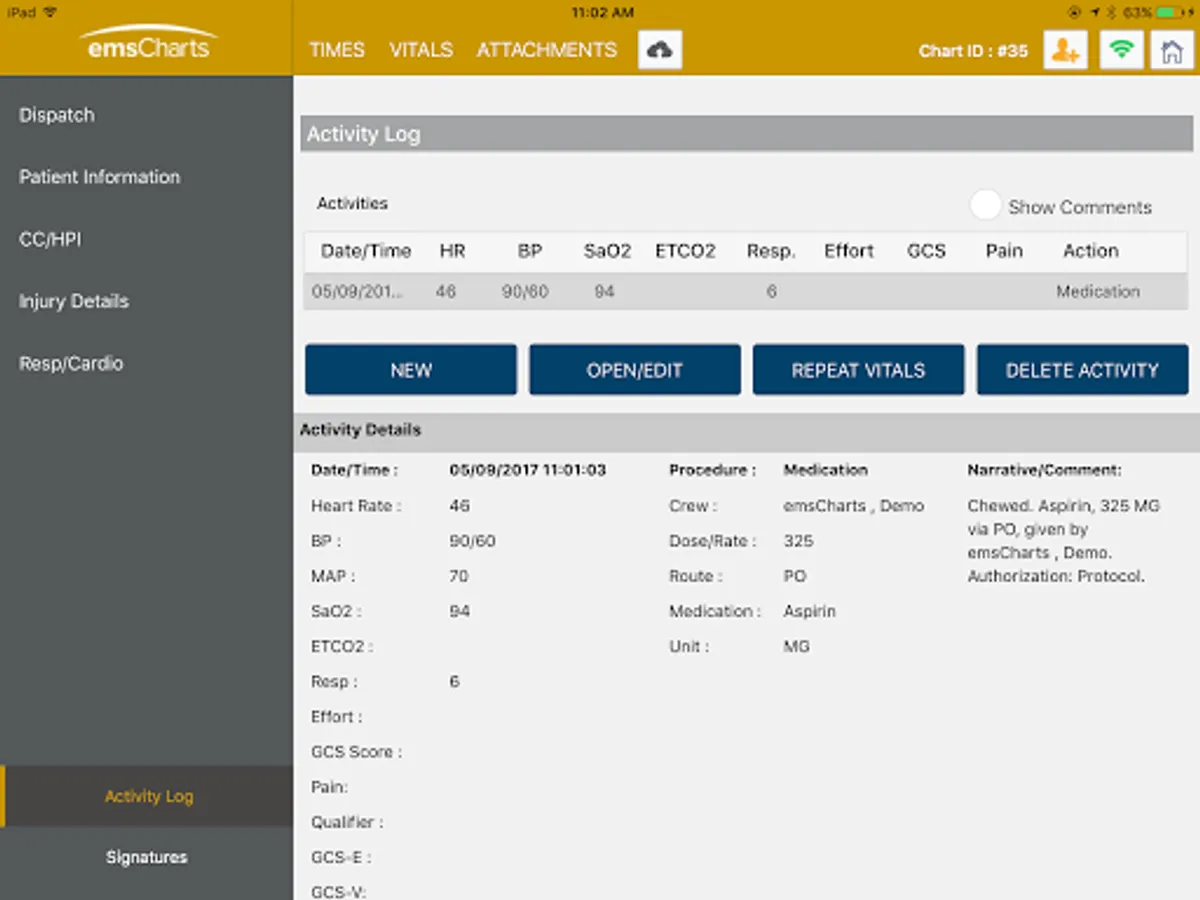Select the Medication activity row
The width and height of the screenshot is (1200, 900).
pyautogui.click(x=745, y=292)
